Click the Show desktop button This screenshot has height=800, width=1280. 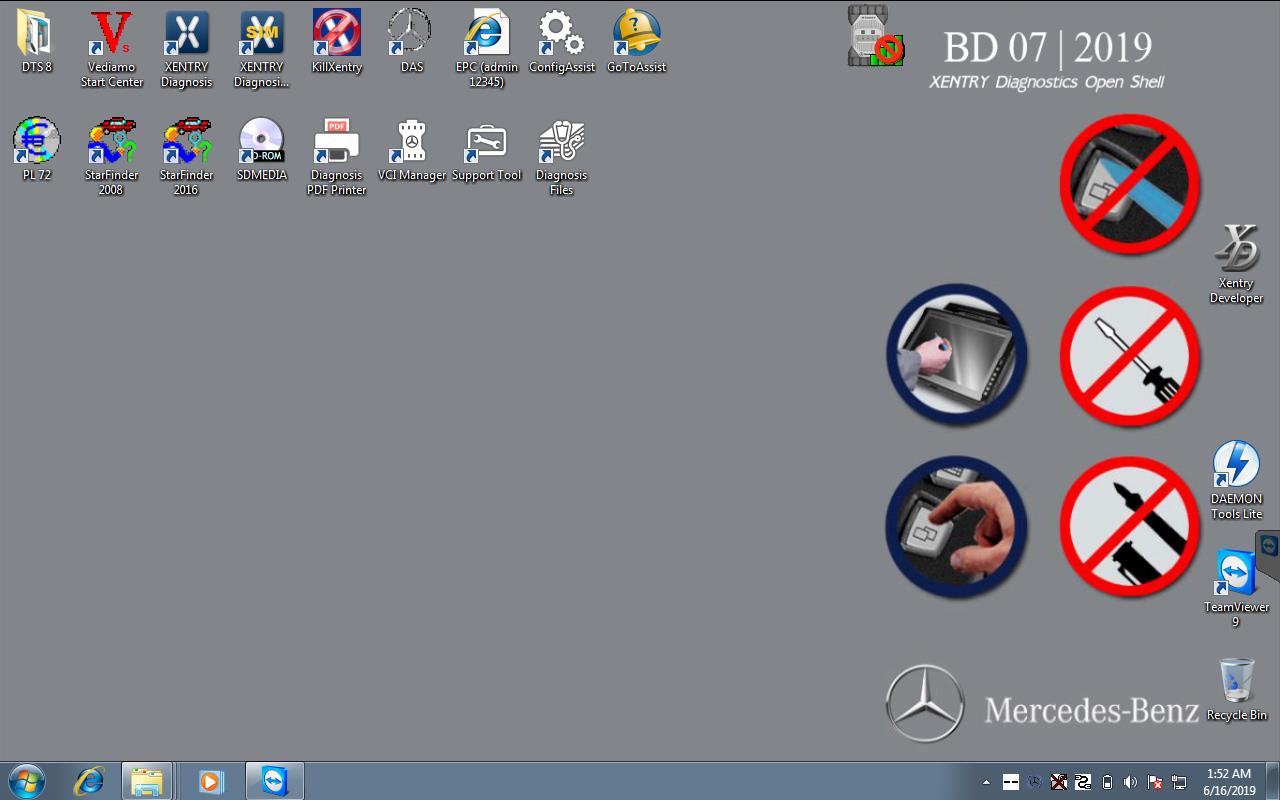(1273, 781)
